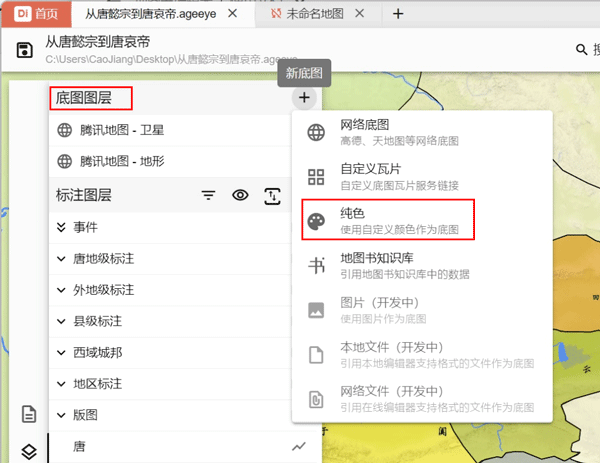Expand the 西域城邦 group chevron
Screen dimensions: 600x463
61,352
